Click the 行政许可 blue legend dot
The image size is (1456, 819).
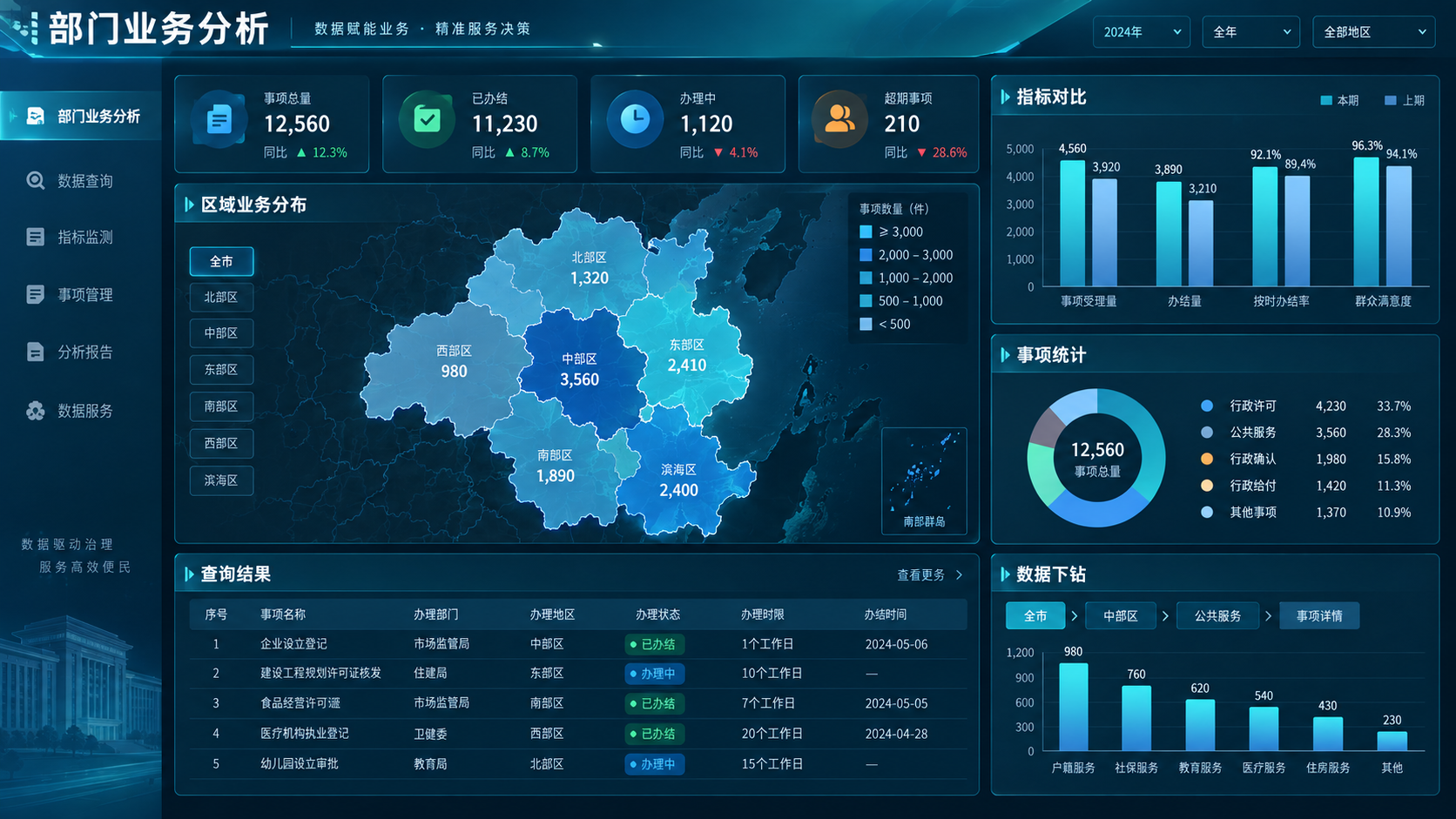pyautogui.click(x=1207, y=406)
